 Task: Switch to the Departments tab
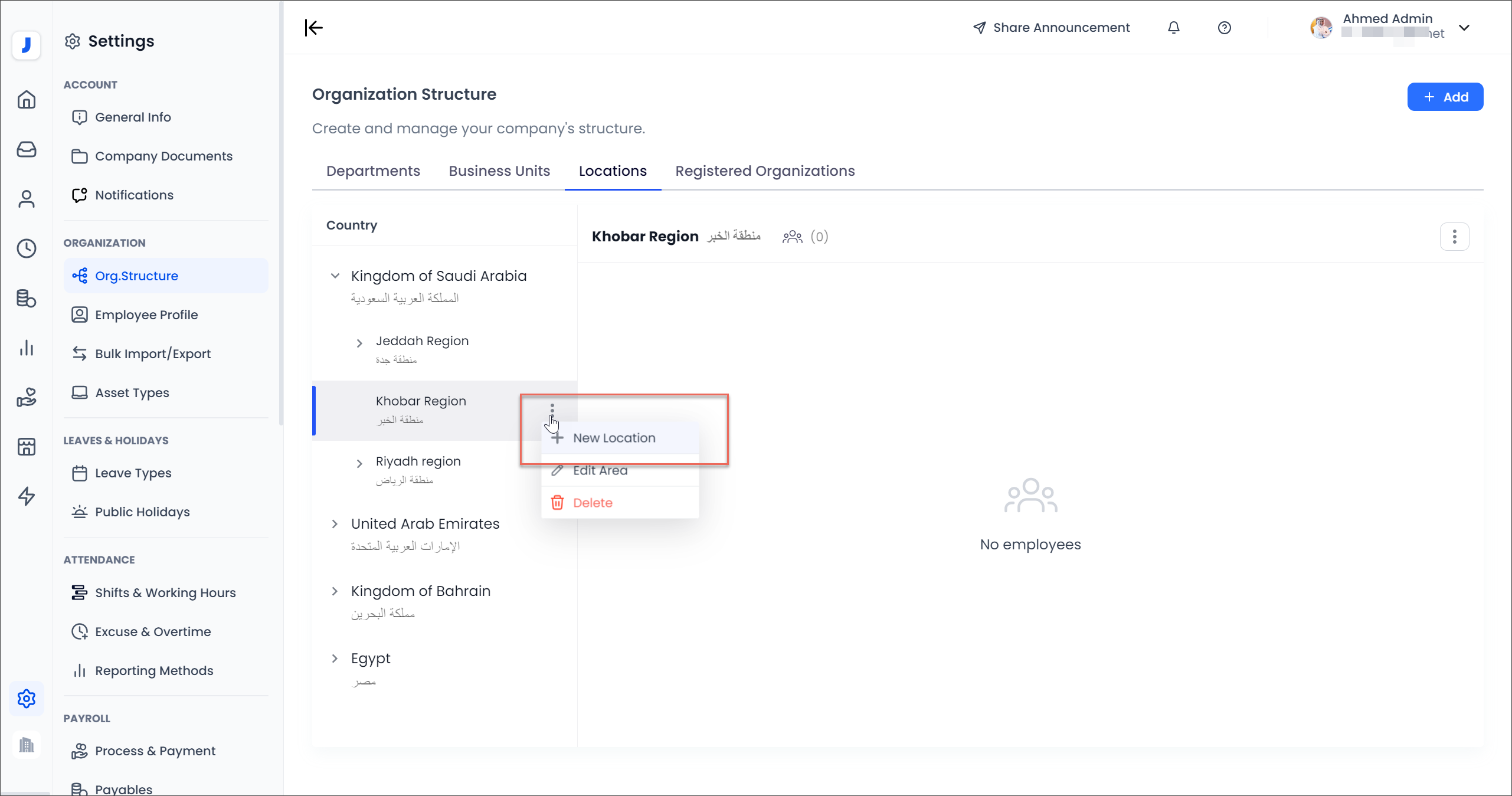373,171
